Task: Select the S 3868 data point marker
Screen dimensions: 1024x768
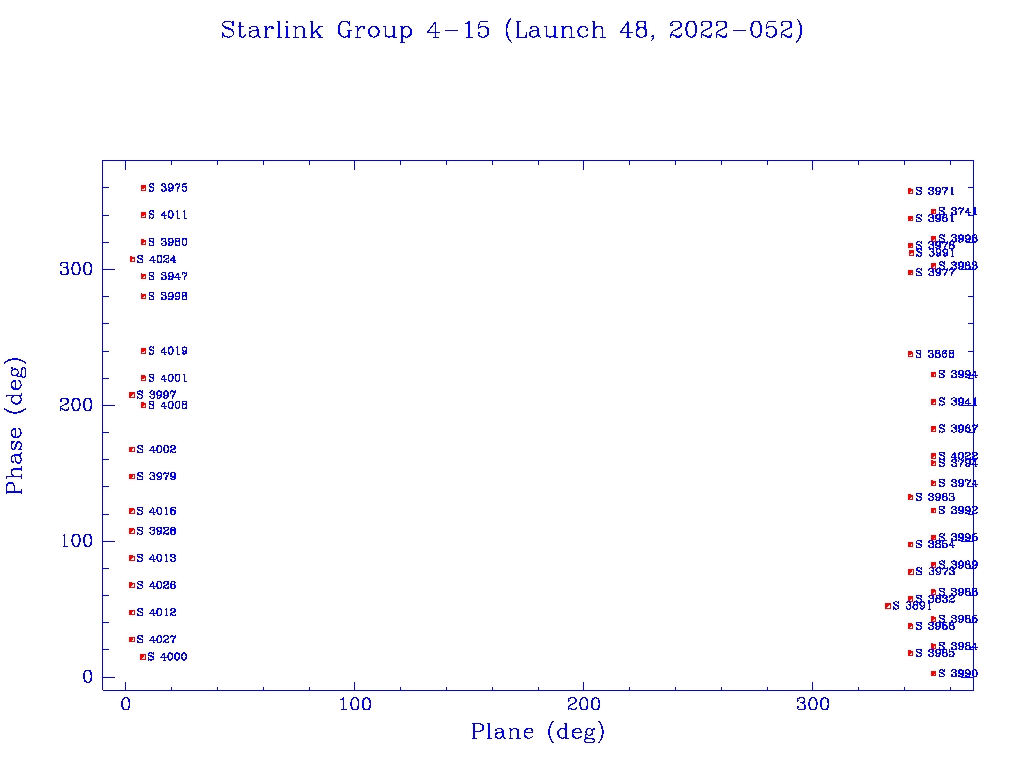Action: pos(910,354)
